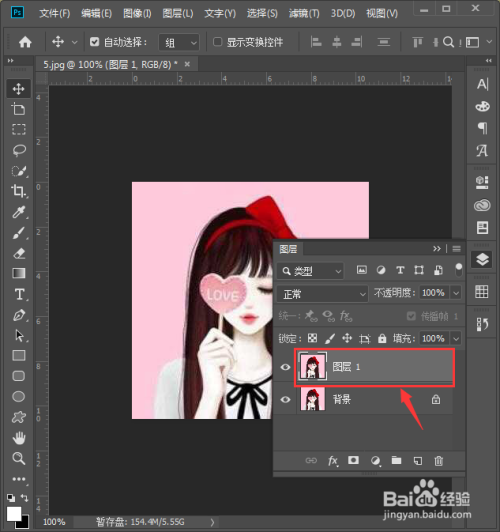500x532 pixels.
Task: Open the Layers panel flyout menu
Action: [457, 249]
